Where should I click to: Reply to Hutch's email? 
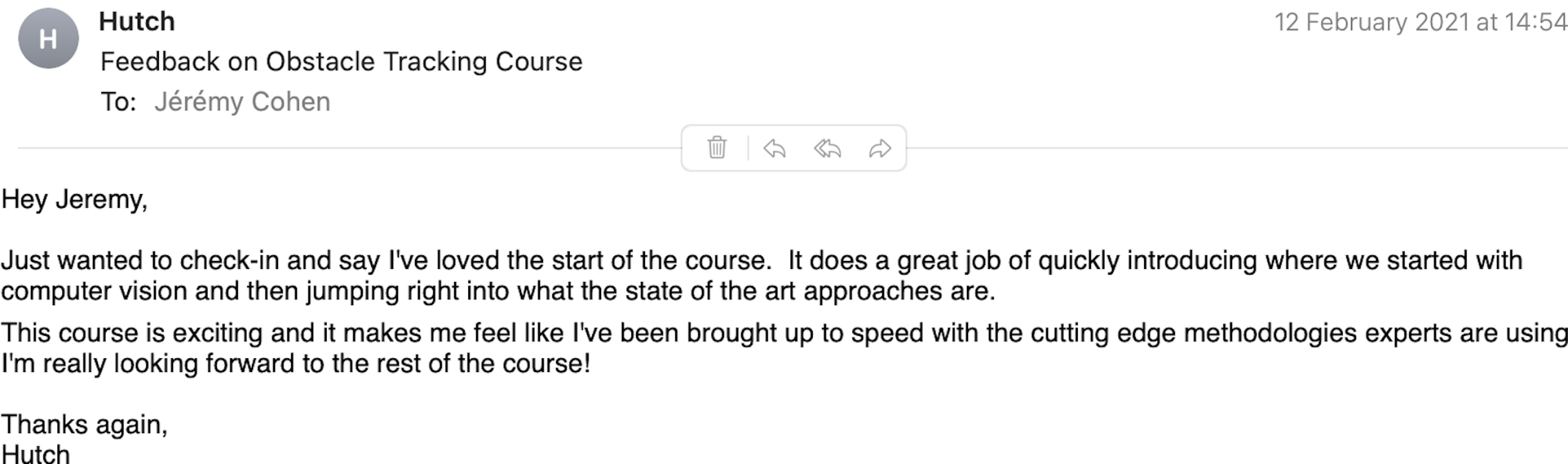pos(774,148)
